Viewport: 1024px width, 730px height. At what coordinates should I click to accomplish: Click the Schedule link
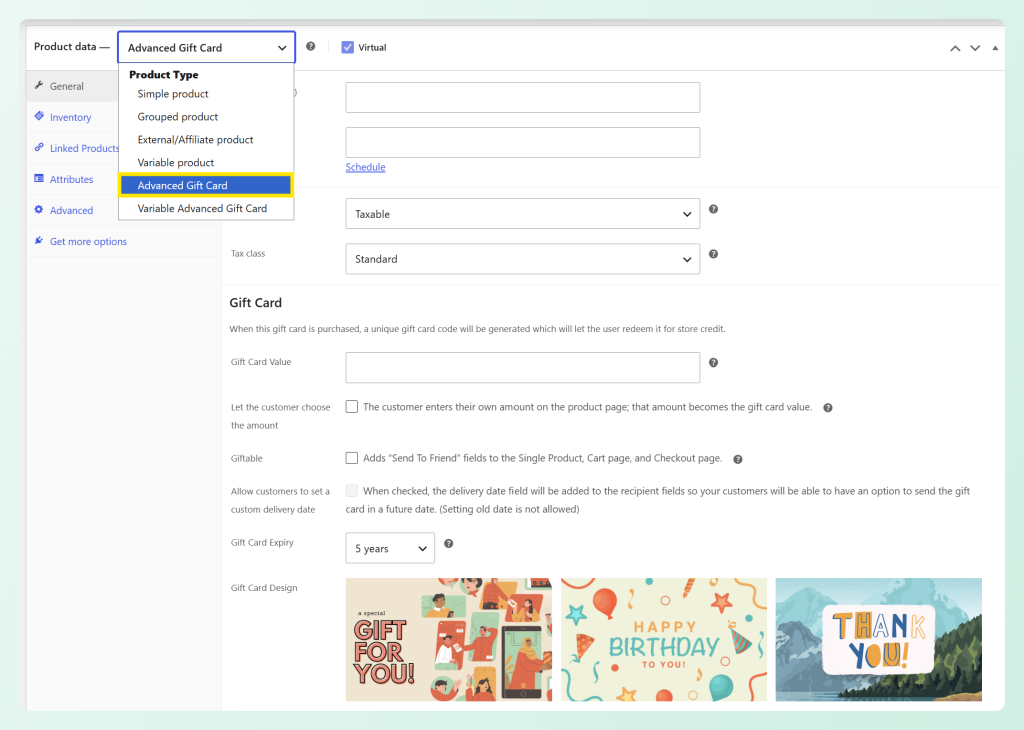click(x=365, y=167)
